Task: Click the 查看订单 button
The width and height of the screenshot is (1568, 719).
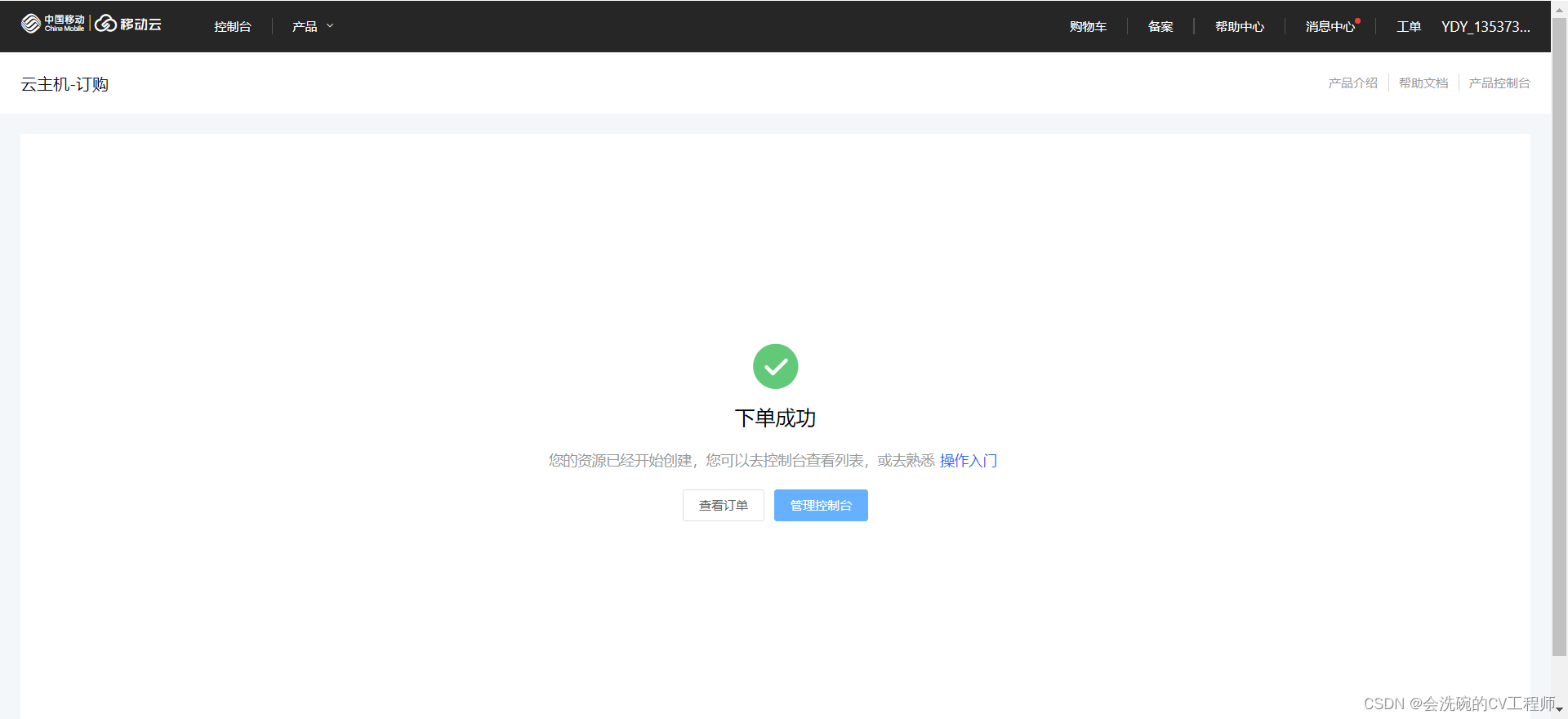Action: [724, 505]
